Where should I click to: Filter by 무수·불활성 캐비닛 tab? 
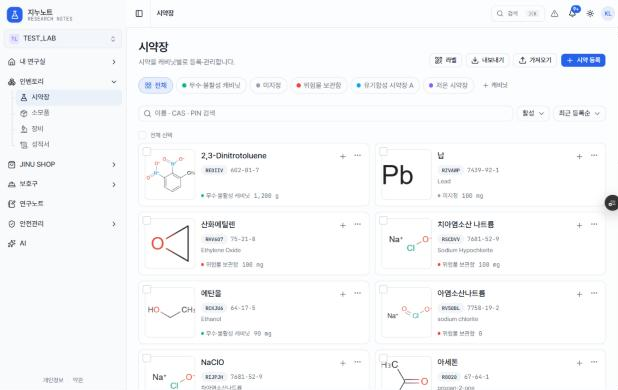(211, 85)
